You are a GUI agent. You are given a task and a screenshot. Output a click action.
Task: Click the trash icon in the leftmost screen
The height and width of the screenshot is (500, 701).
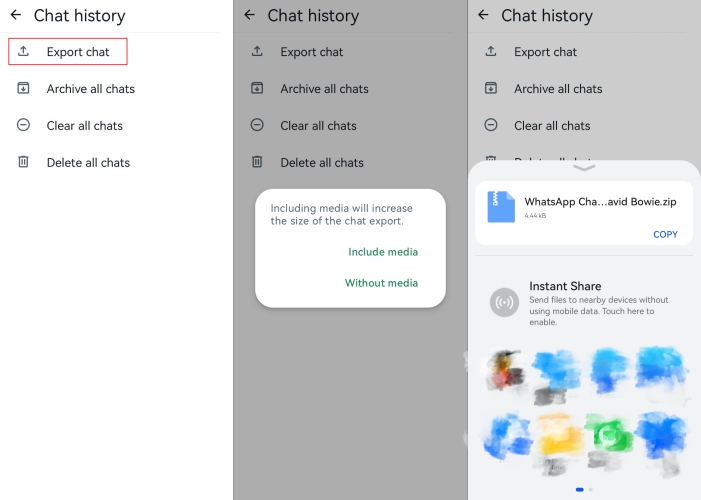tap(23, 162)
